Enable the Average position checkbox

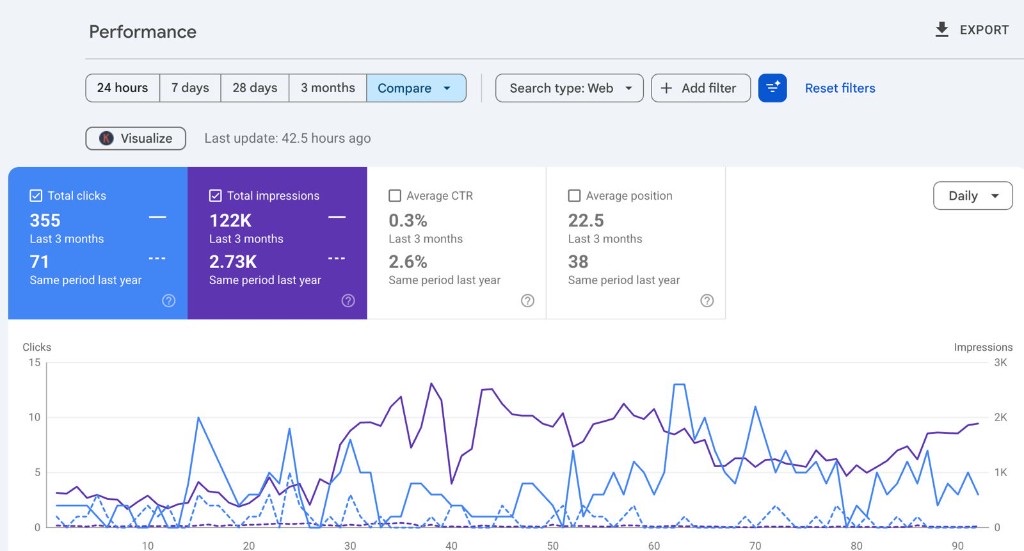click(574, 195)
